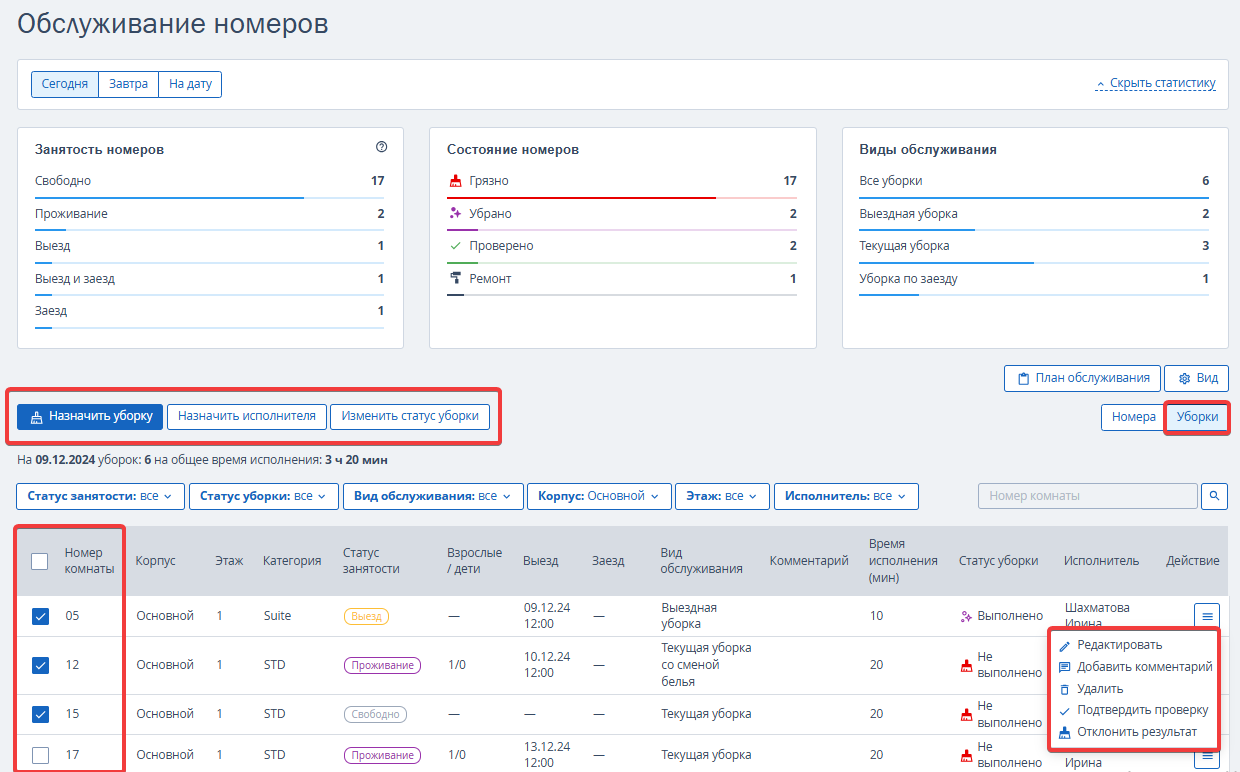The width and height of the screenshot is (1240, 772).
Task: Toggle the select-all checkbox in the table header
Action: coord(40,562)
